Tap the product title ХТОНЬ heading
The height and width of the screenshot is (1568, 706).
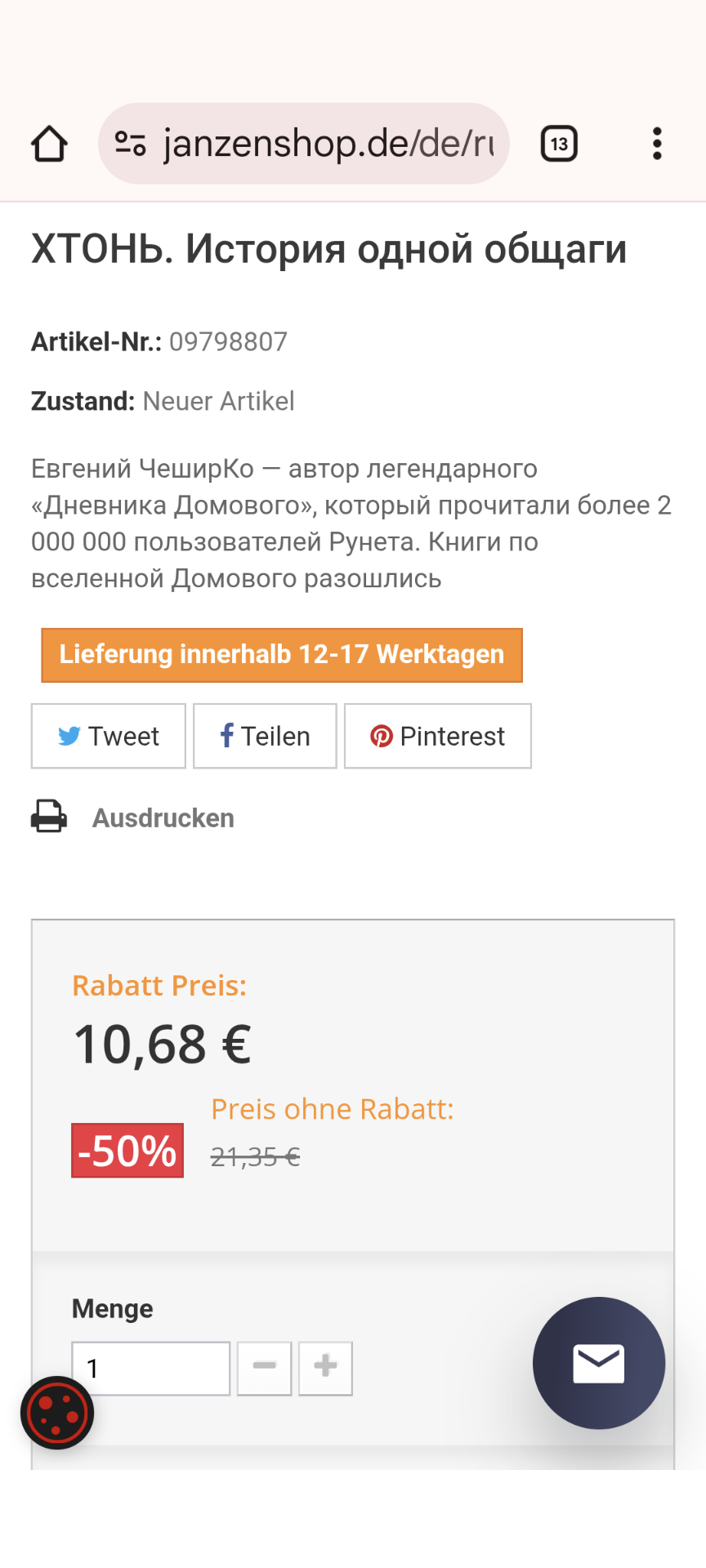[x=328, y=249]
